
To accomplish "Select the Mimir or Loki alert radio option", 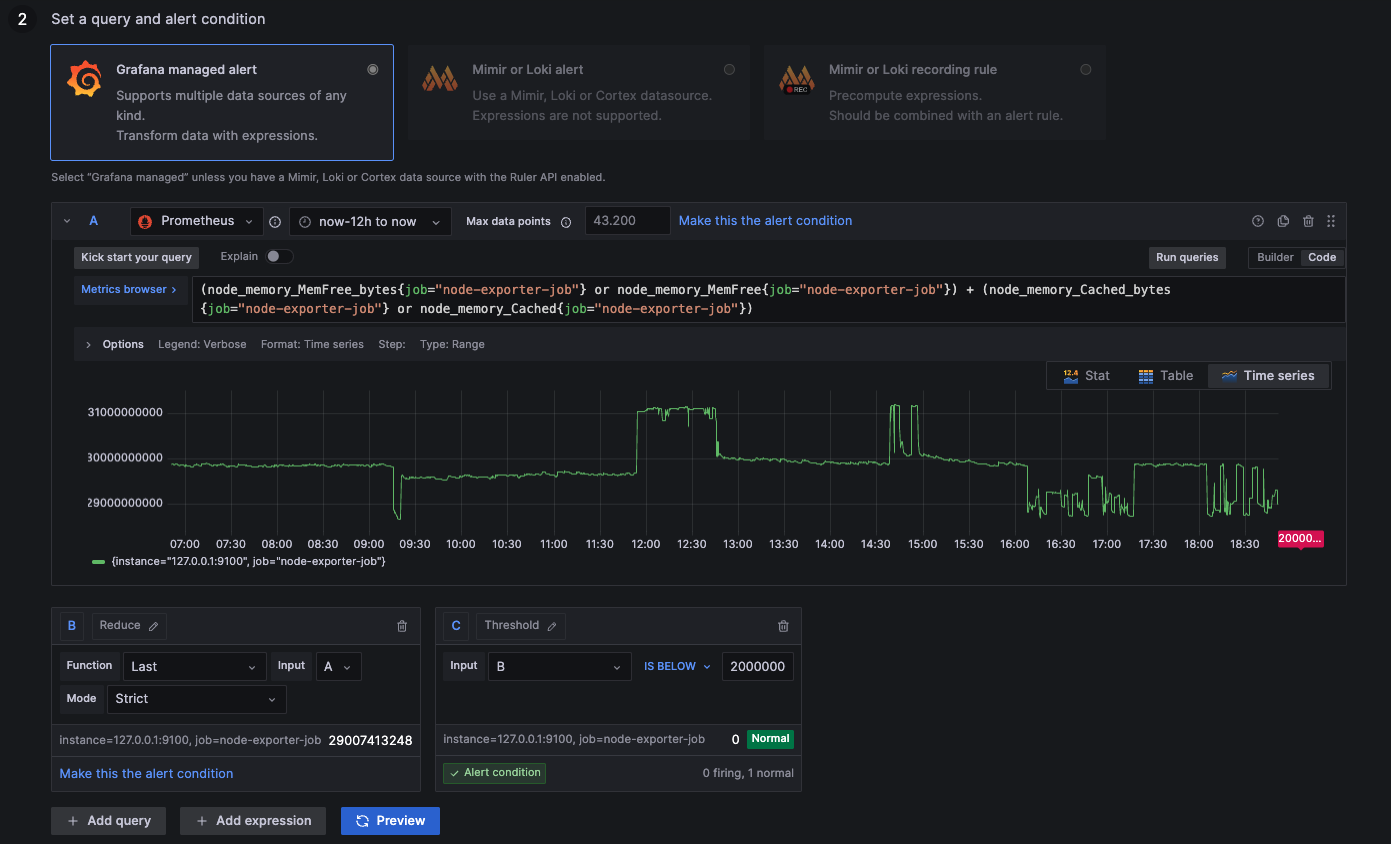I will point(729,69).
